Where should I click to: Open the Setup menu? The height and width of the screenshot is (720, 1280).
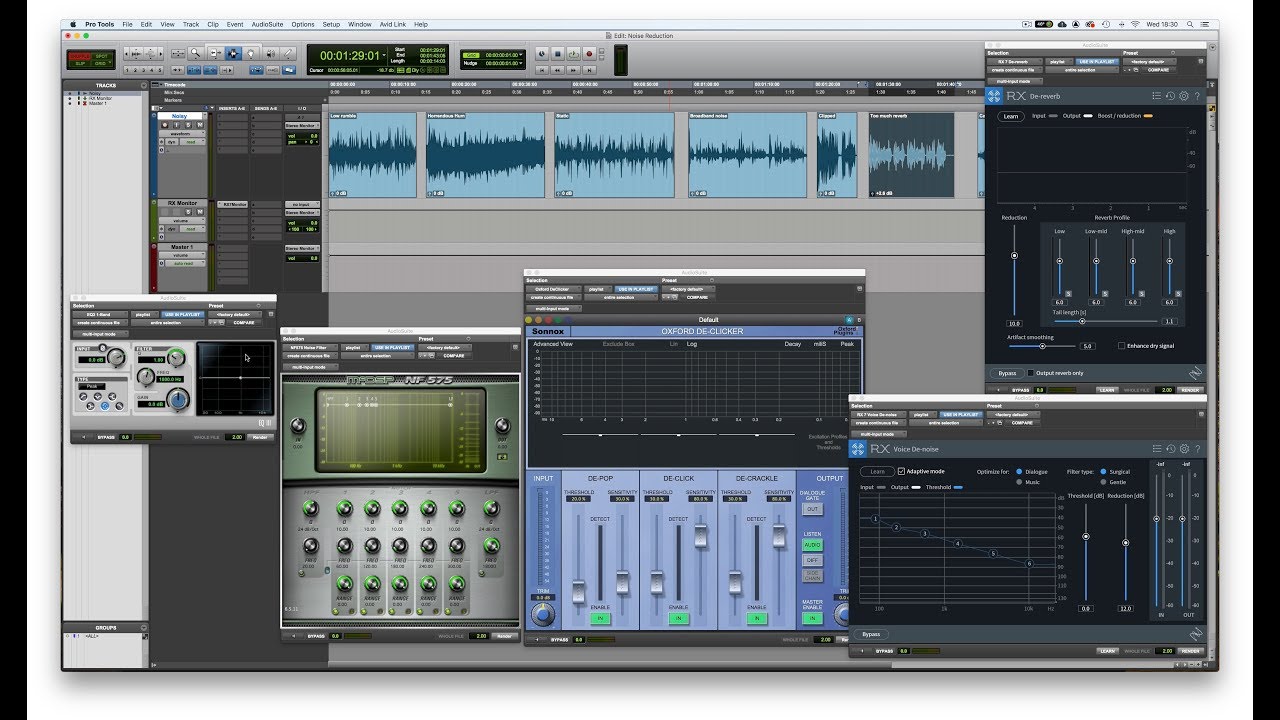[x=331, y=24]
